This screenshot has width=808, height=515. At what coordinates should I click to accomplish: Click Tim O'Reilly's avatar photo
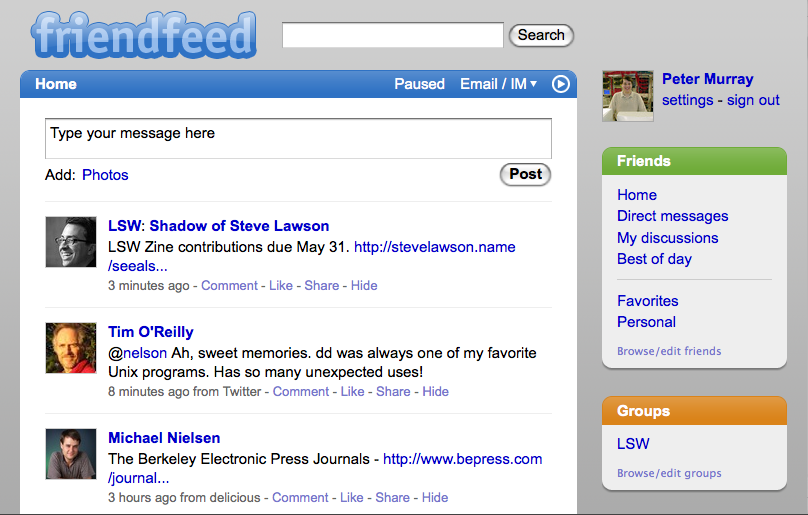[71, 348]
